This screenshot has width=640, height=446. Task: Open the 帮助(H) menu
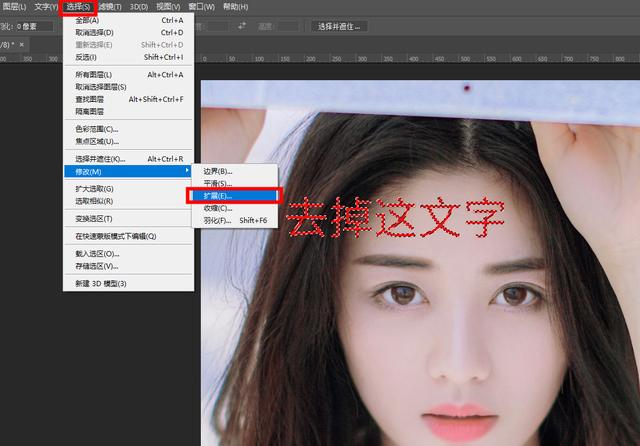(236, 7)
